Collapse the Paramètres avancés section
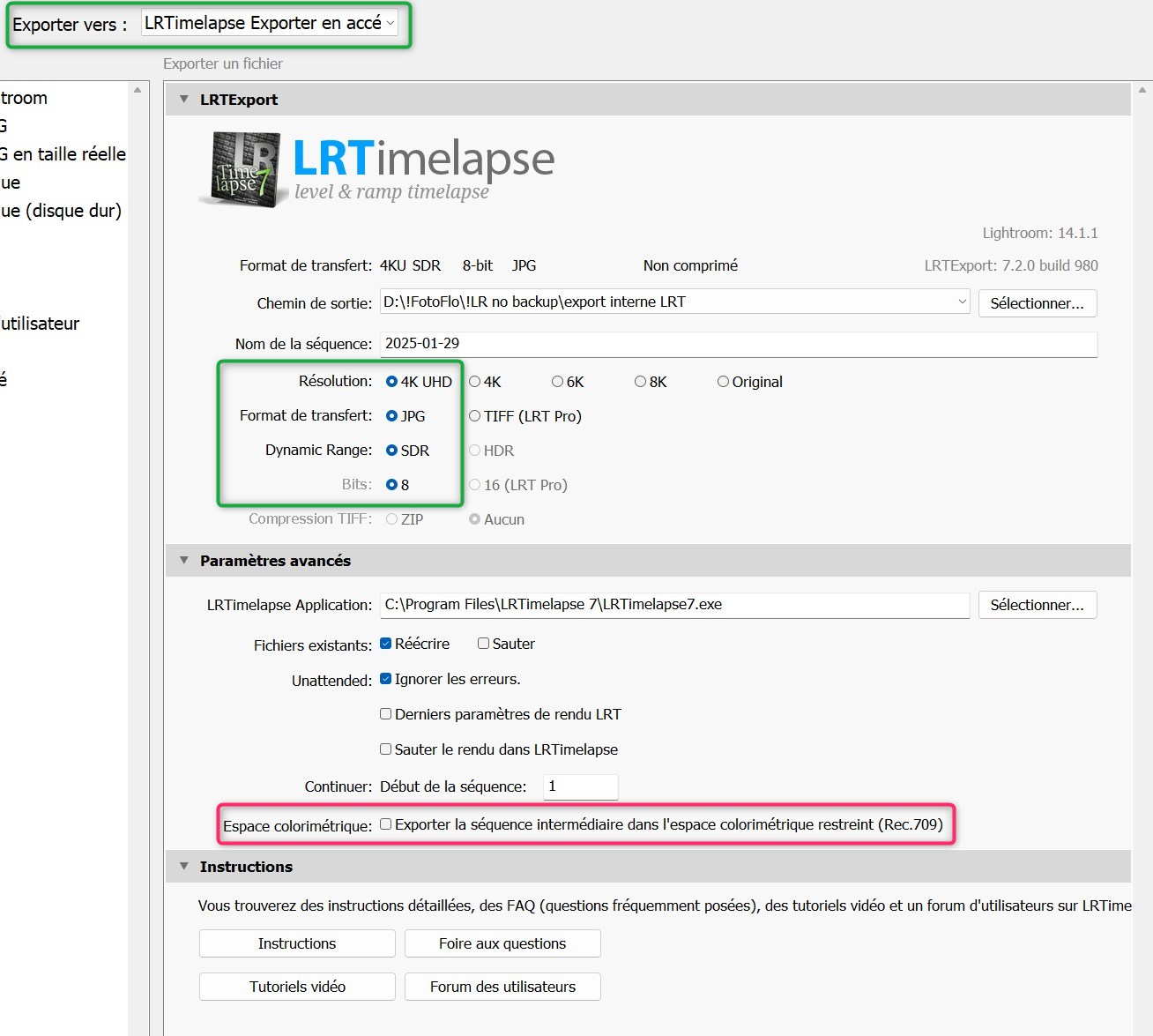The width and height of the screenshot is (1153, 1036). click(x=184, y=561)
